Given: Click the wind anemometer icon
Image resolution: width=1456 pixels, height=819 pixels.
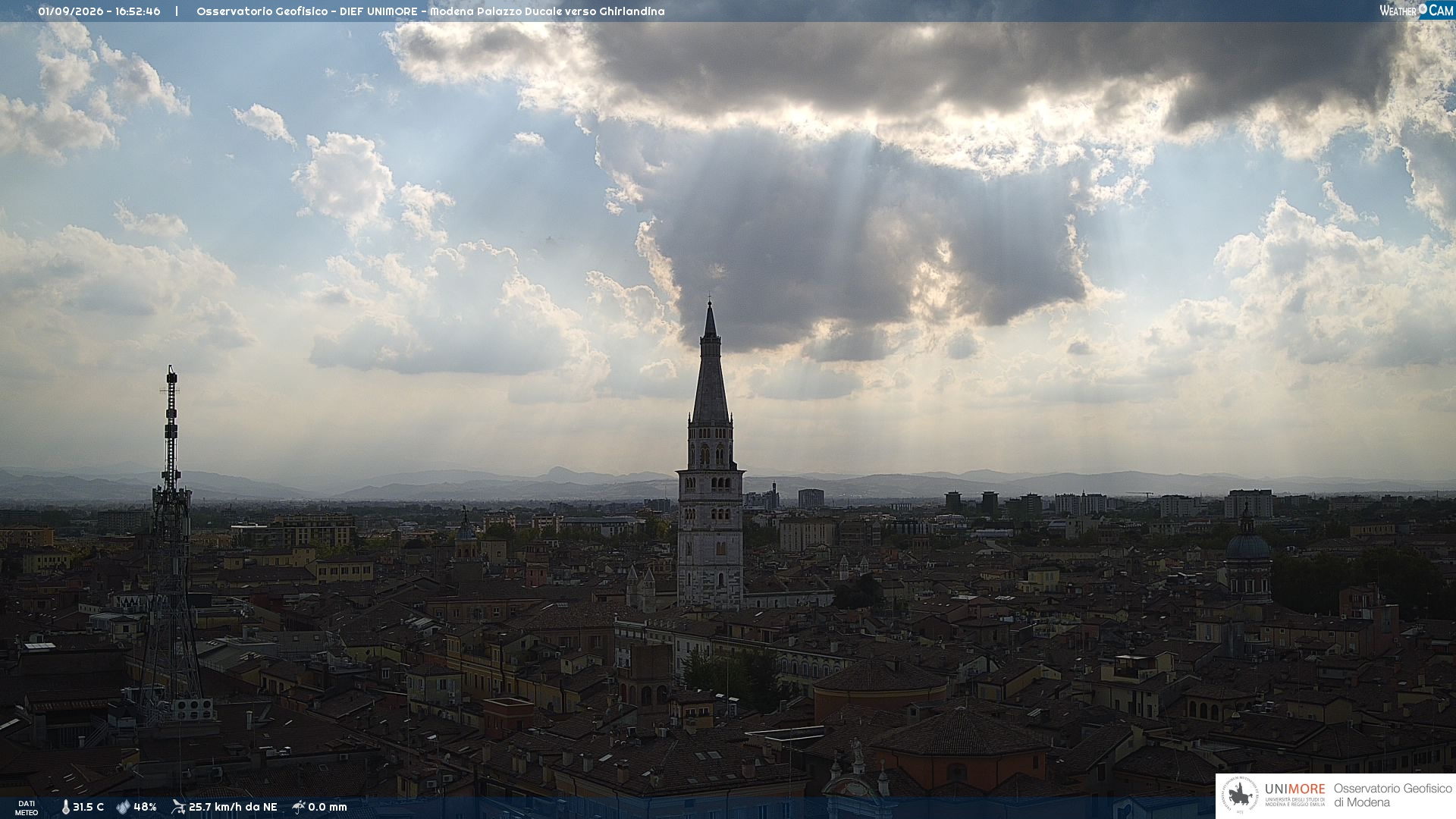Looking at the screenshot, I should 178,807.
